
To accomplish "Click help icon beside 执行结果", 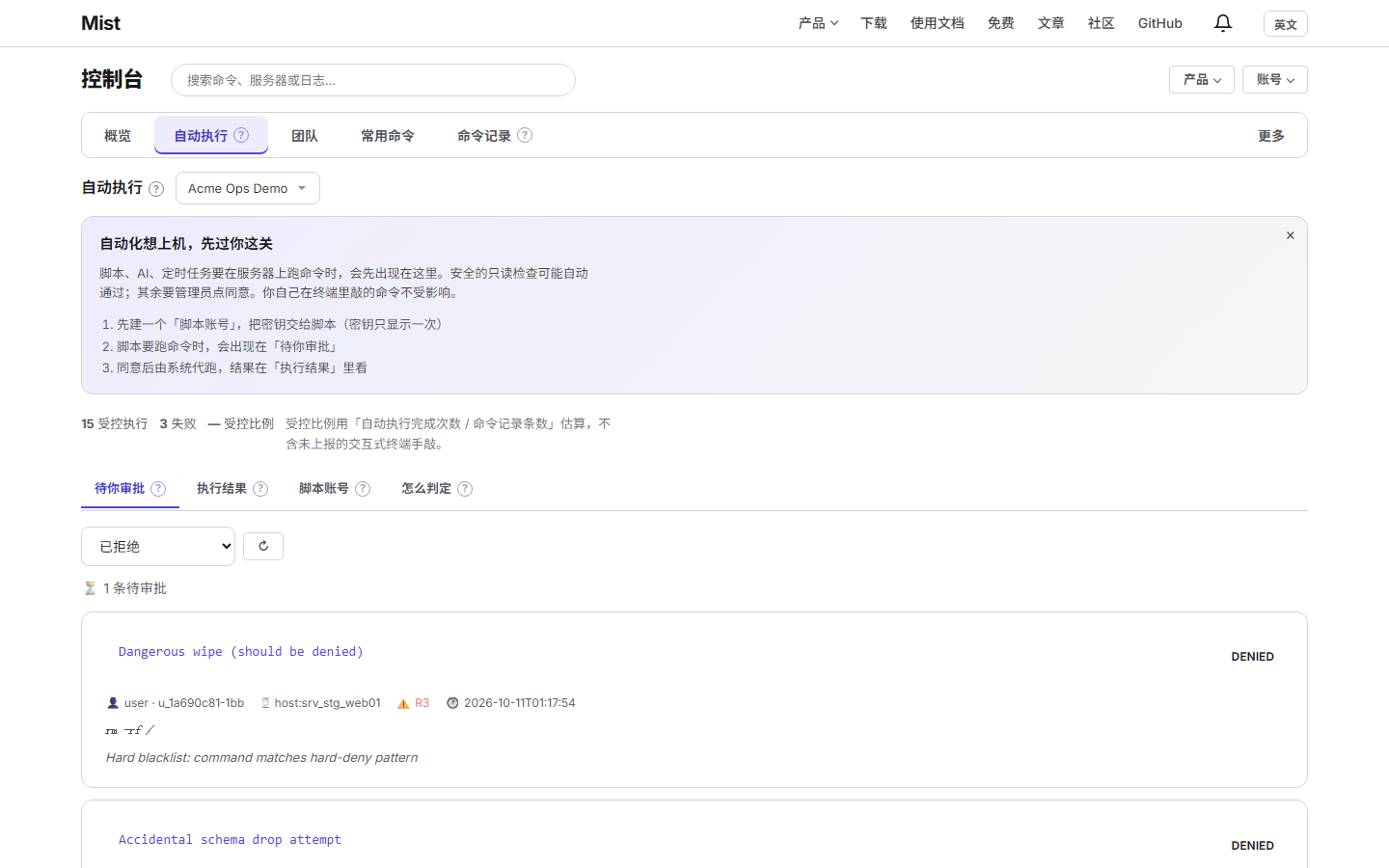I will [260, 489].
